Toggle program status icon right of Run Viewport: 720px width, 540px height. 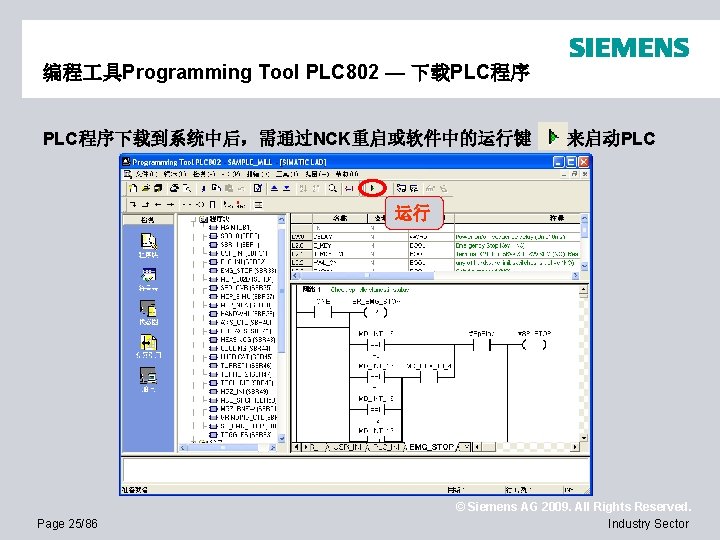click(x=401, y=188)
